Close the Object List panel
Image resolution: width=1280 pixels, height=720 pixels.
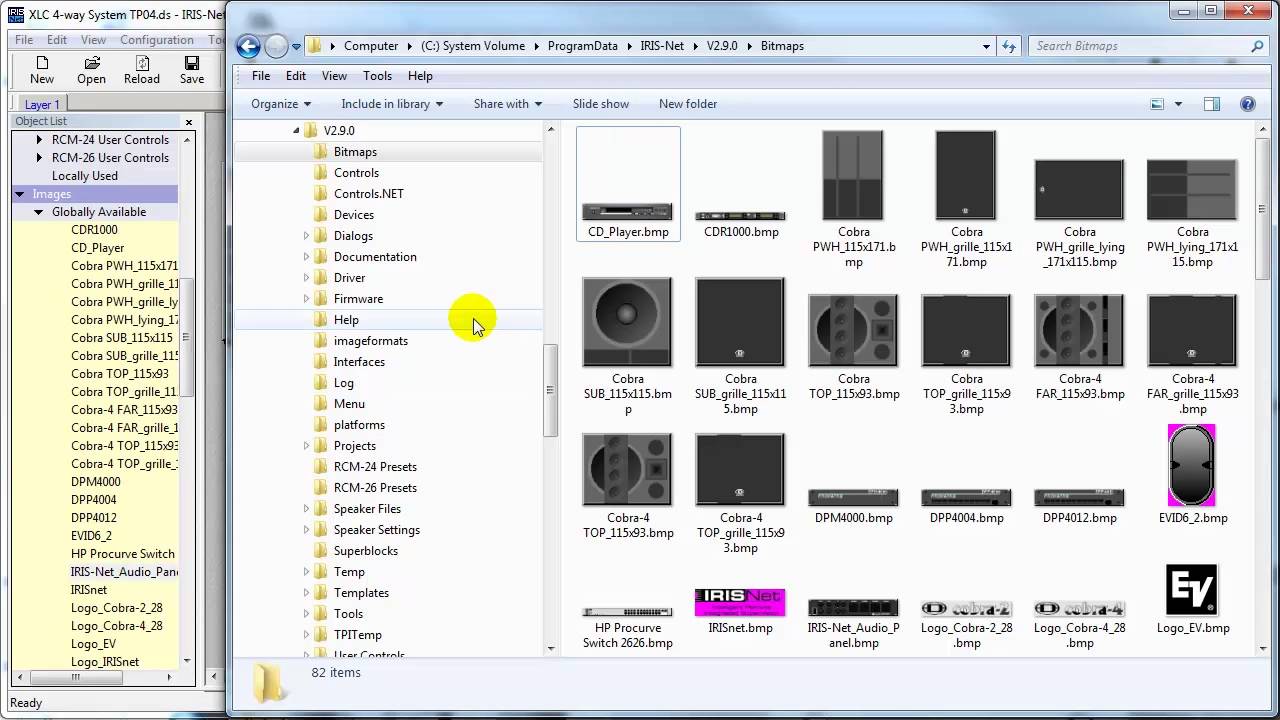pos(189,122)
